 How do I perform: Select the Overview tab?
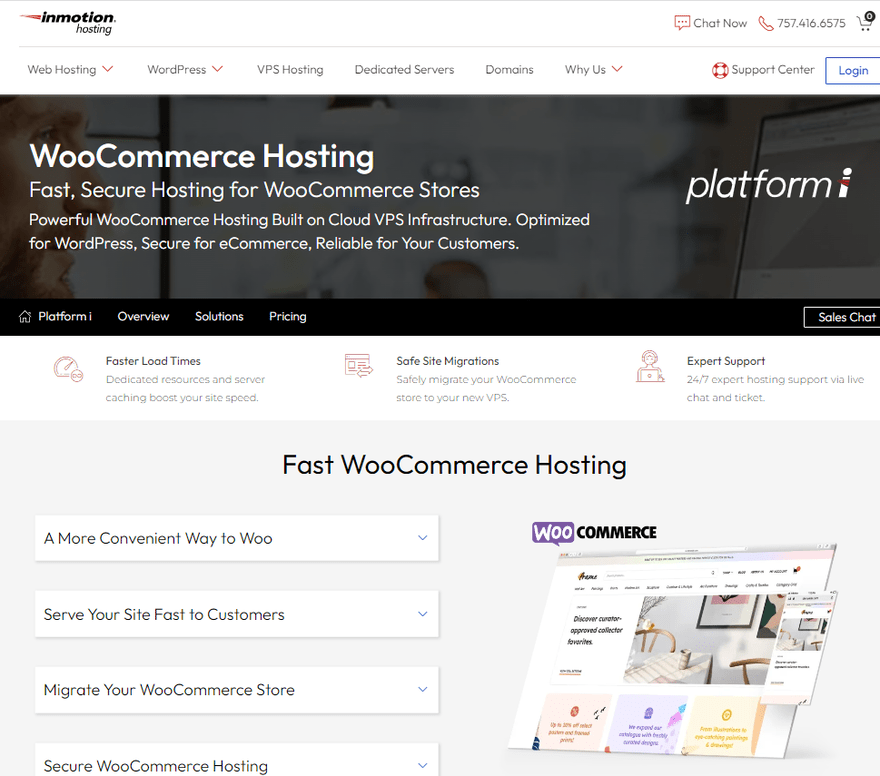point(143,316)
